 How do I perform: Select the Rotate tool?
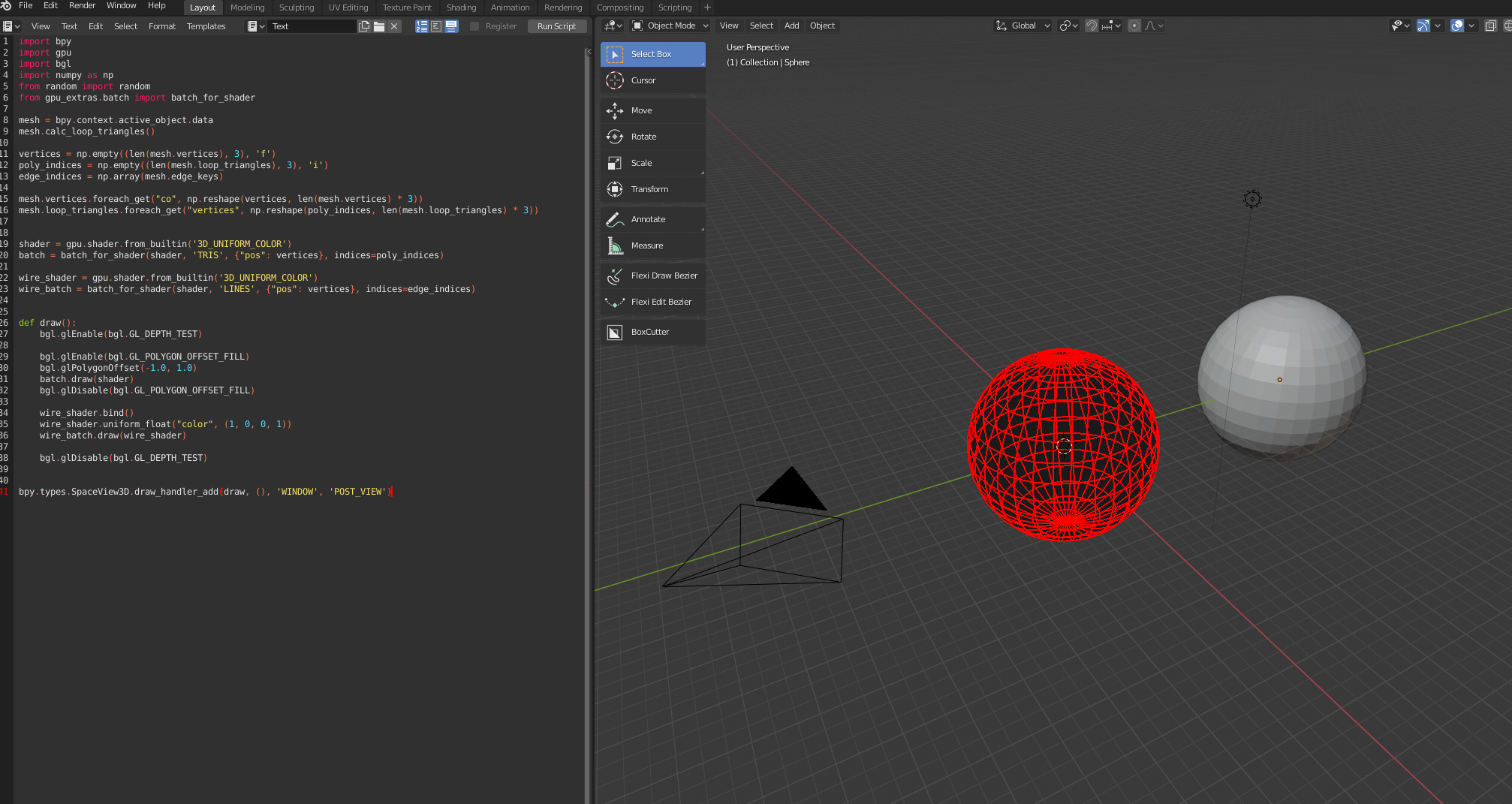[x=652, y=137]
